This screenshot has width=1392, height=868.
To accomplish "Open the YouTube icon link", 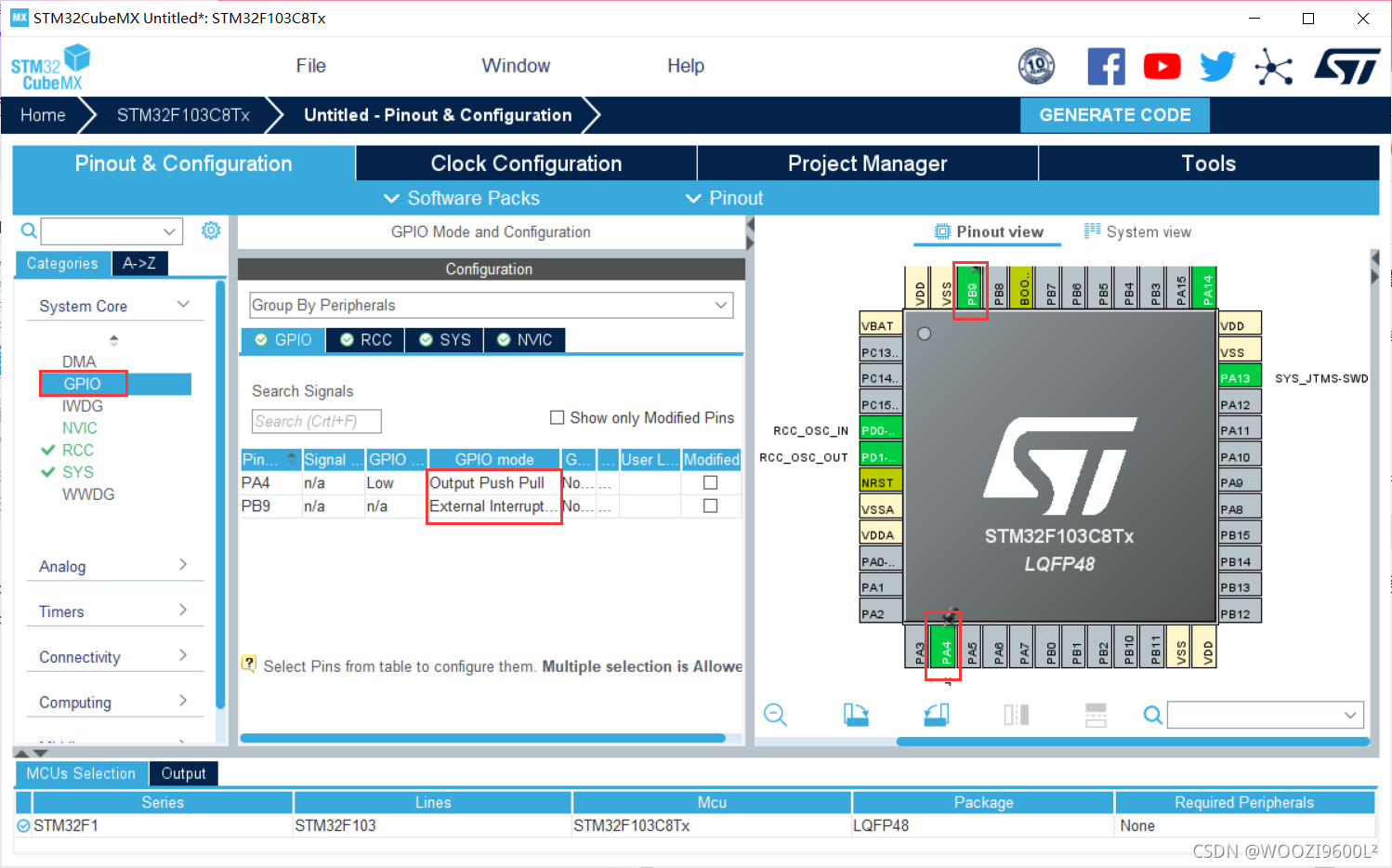I will [1162, 67].
